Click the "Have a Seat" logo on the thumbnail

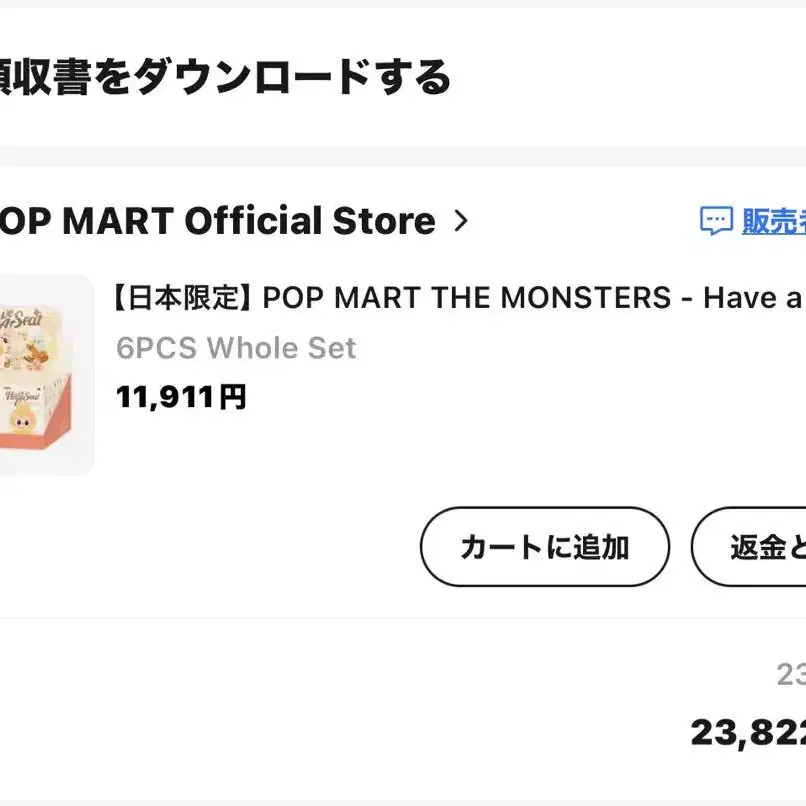point(21,320)
